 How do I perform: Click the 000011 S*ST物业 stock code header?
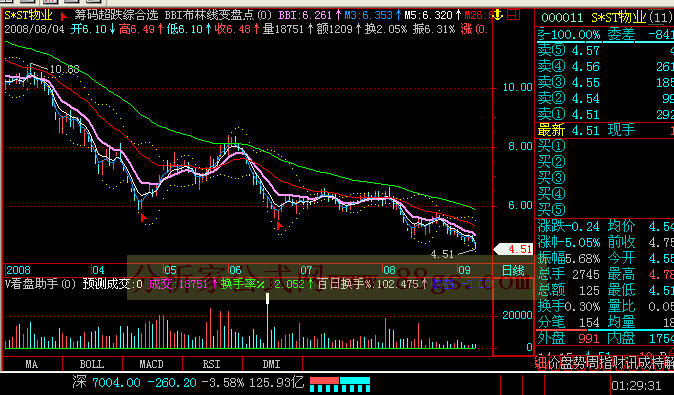(x=606, y=18)
